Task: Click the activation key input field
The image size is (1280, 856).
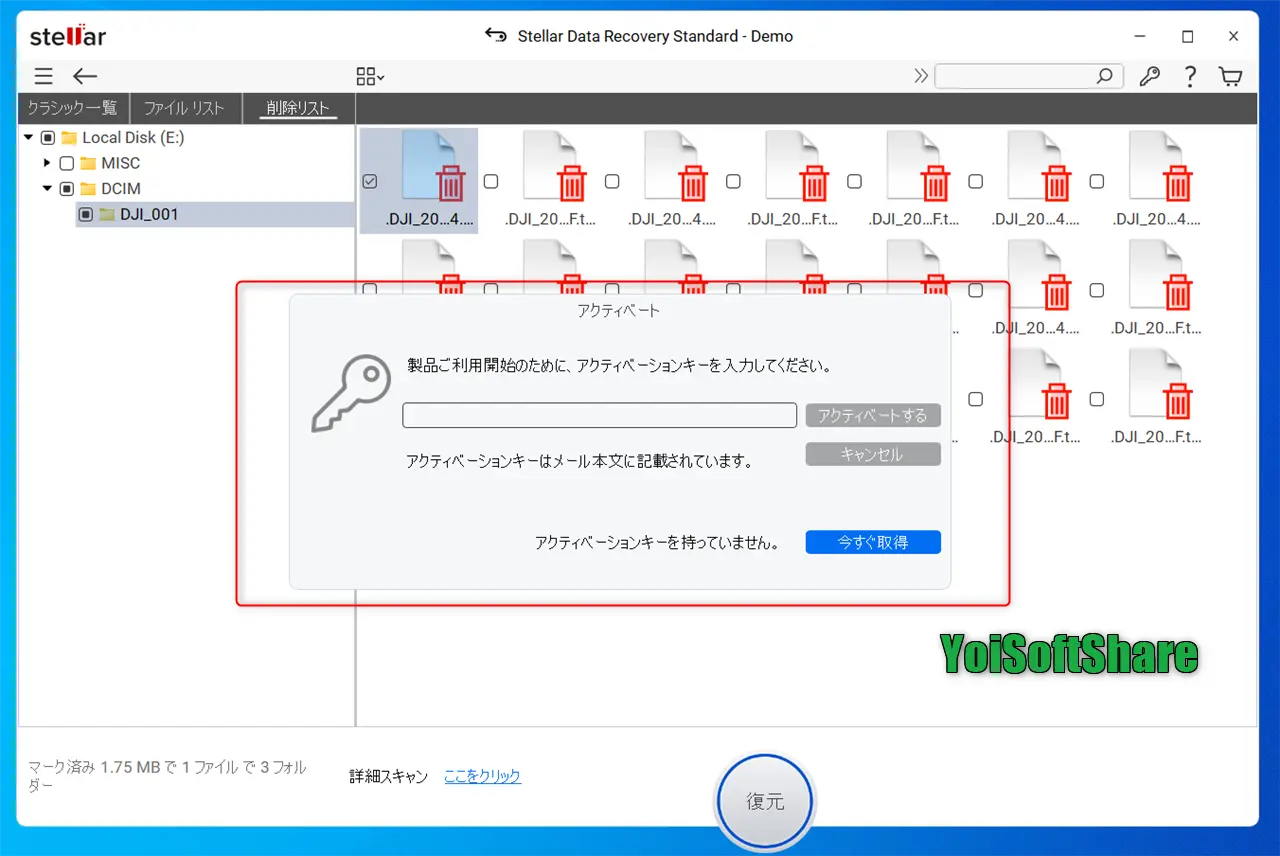Action: pos(599,415)
